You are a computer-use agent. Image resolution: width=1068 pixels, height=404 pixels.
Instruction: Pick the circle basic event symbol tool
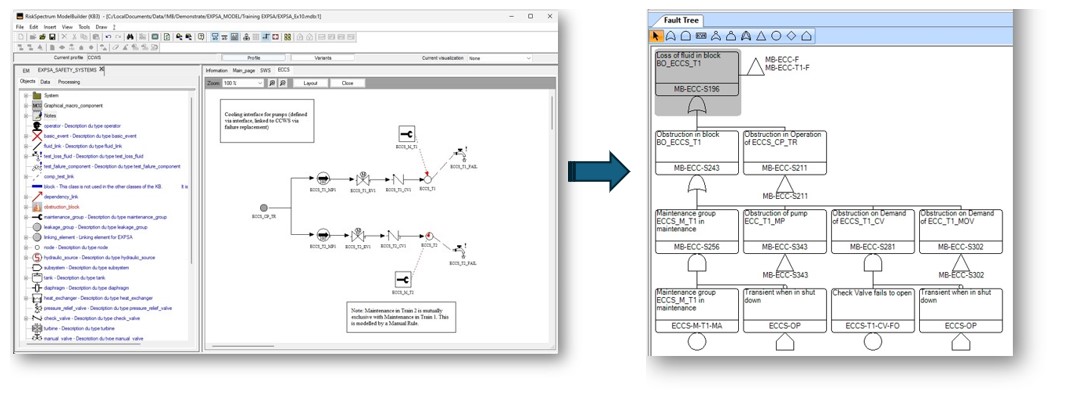(x=774, y=36)
